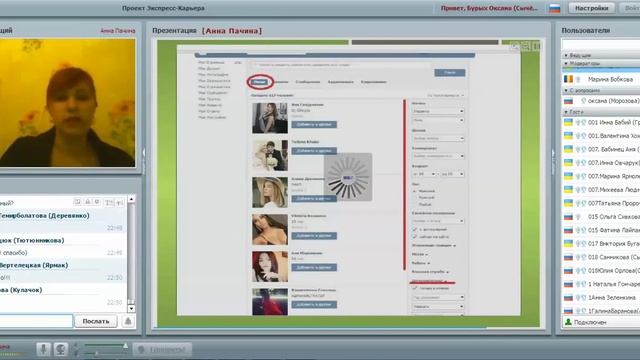Click add-friend button beside the red-haired woman photo
Image resolution: width=640 pixels, height=360 pixels.
[x=314, y=267]
